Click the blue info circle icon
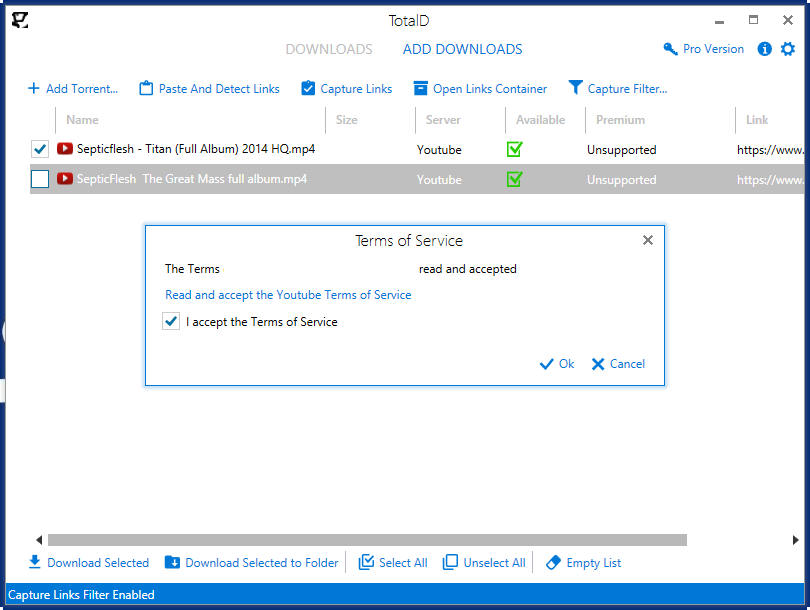The width and height of the screenshot is (810, 610). click(765, 49)
